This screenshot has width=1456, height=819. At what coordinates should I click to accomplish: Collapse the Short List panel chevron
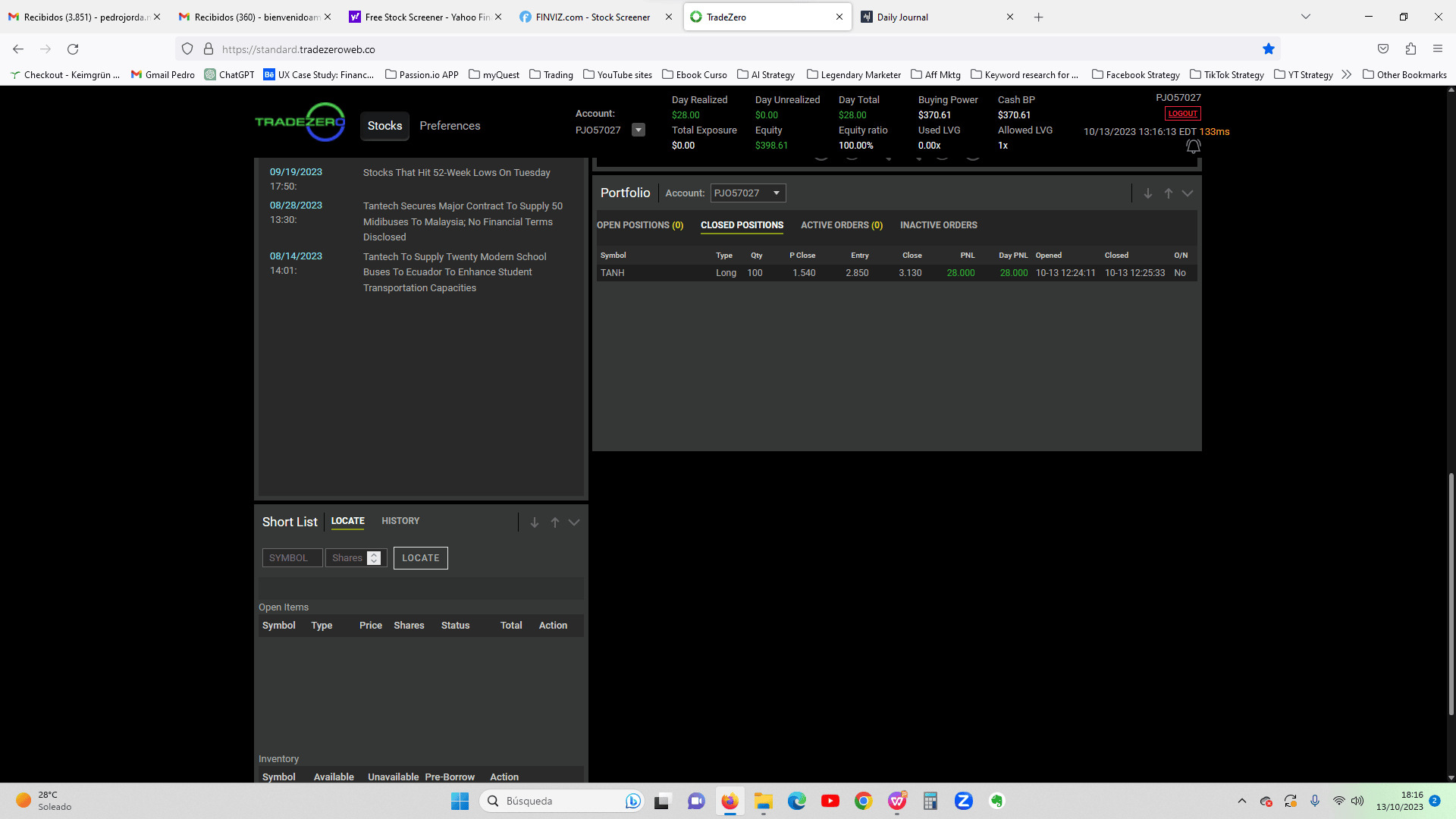574,522
